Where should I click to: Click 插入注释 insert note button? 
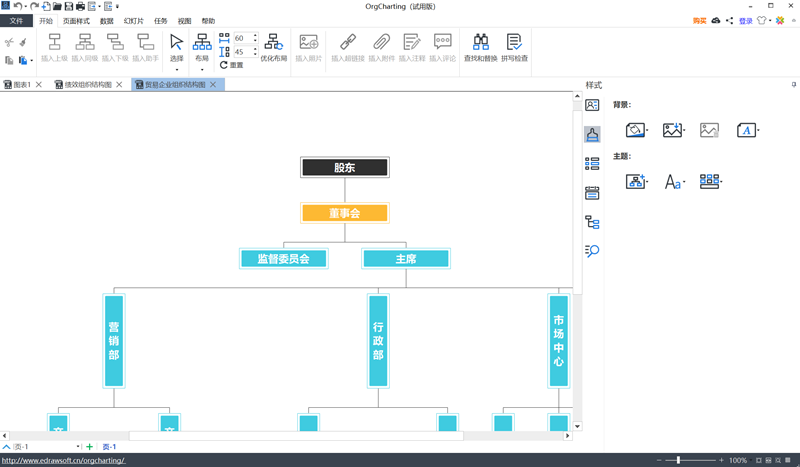[x=412, y=47]
